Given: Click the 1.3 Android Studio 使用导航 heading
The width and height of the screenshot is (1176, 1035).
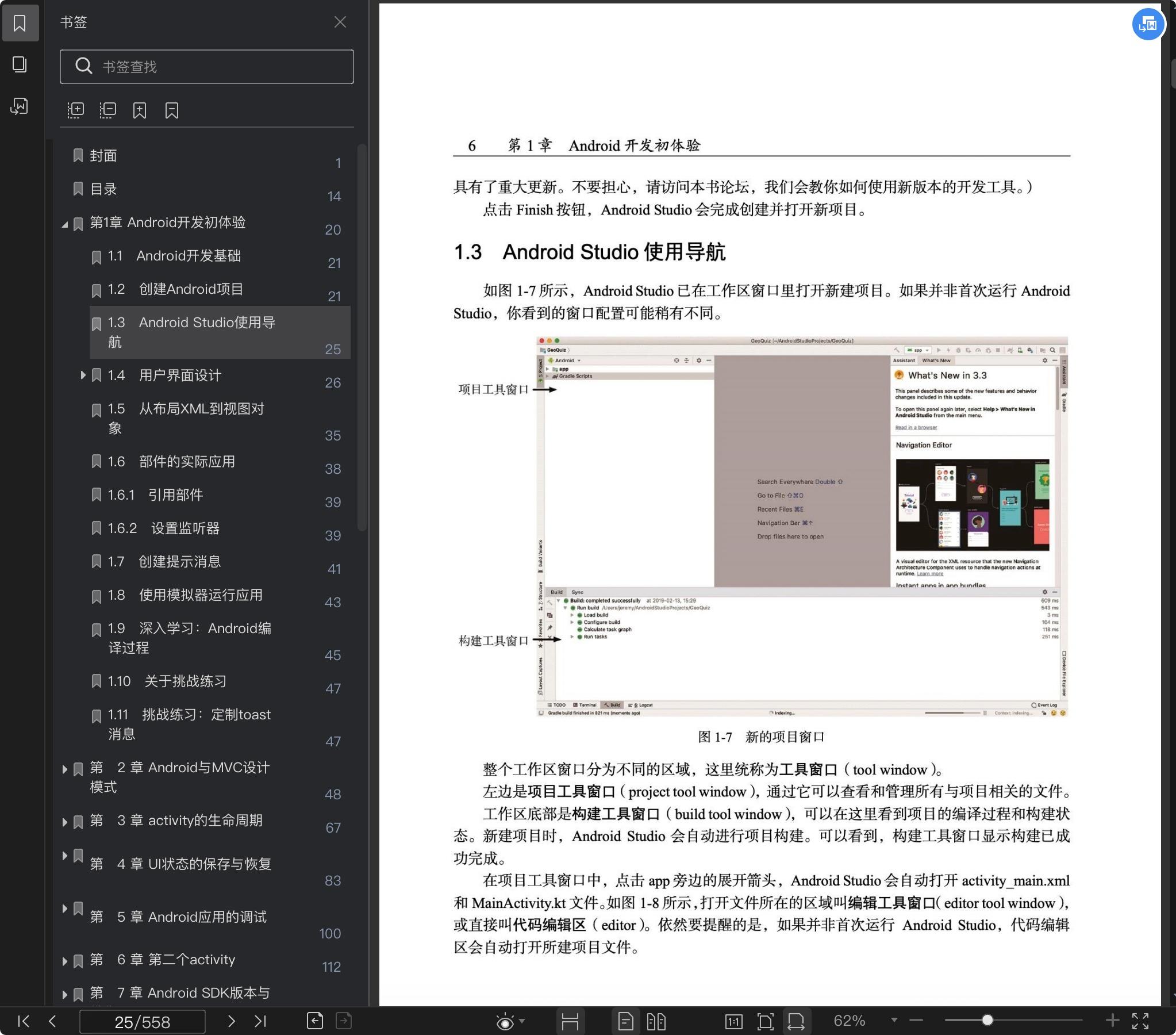Looking at the screenshot, I should point(589,251).
